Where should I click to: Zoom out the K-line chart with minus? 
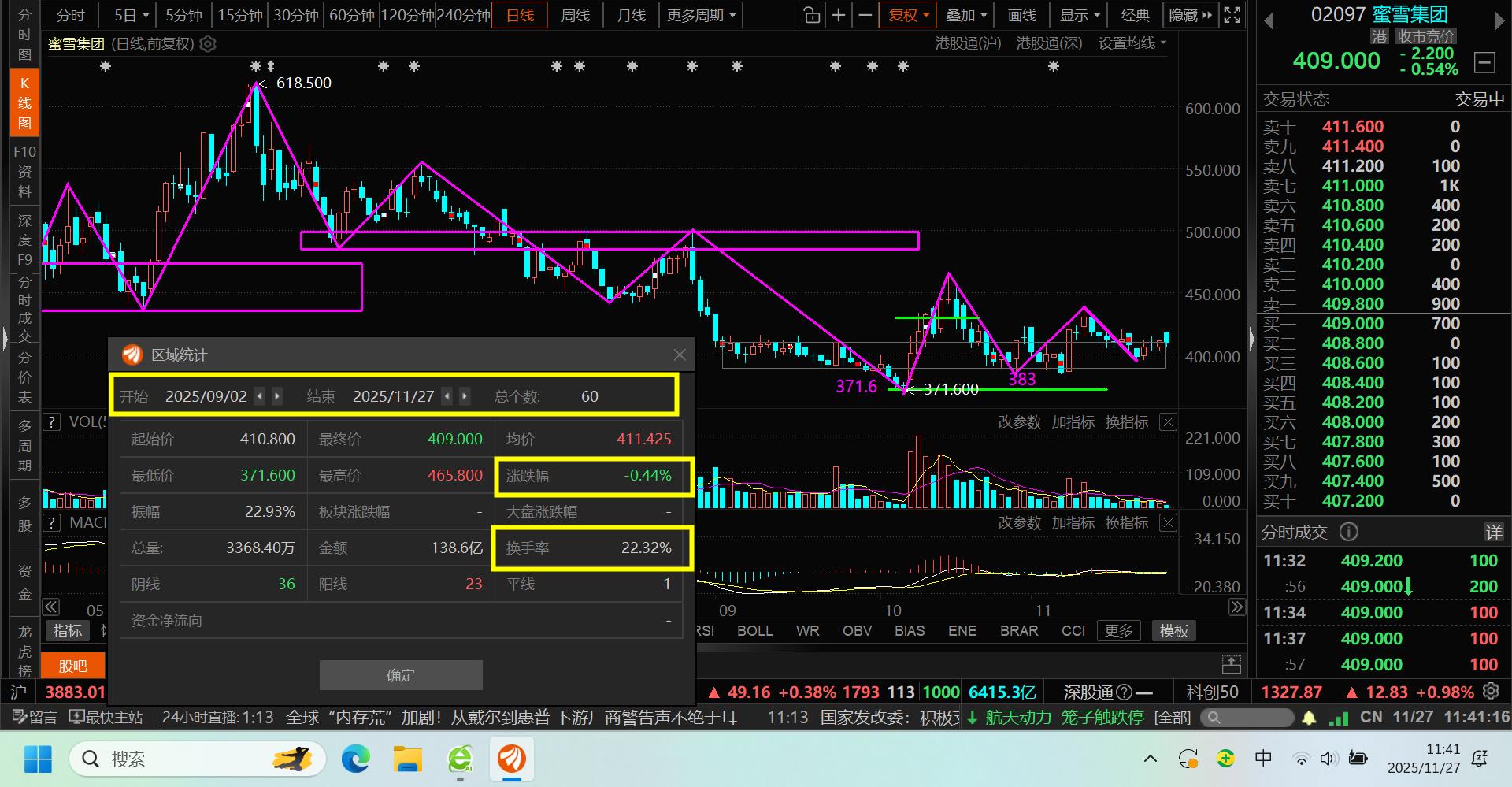865,15
